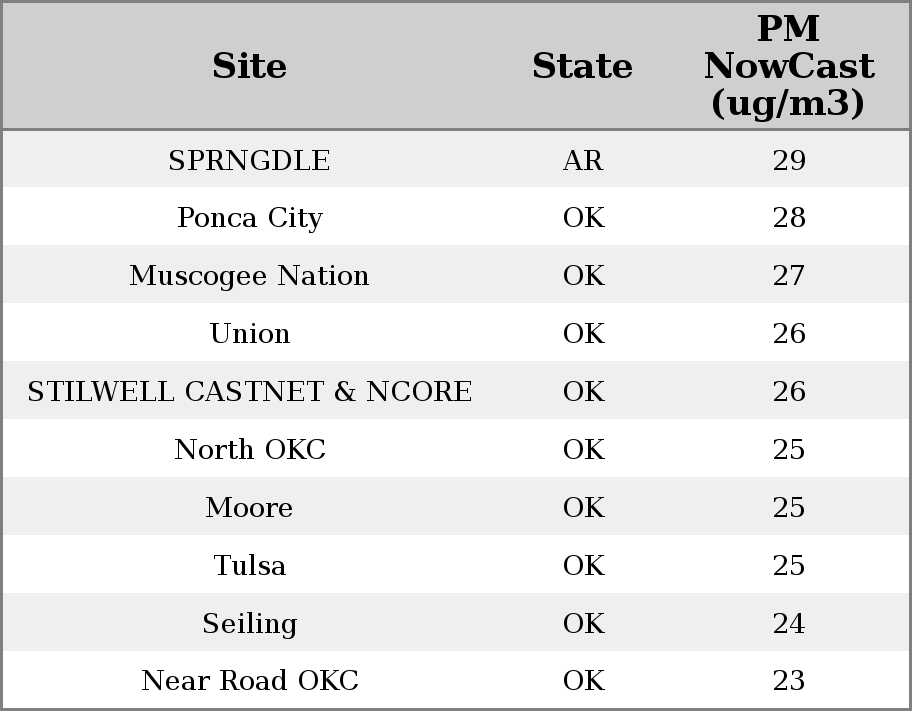Click the State column header
The height and width of the screenshot is (711, 912).
(x=582, y=66)
